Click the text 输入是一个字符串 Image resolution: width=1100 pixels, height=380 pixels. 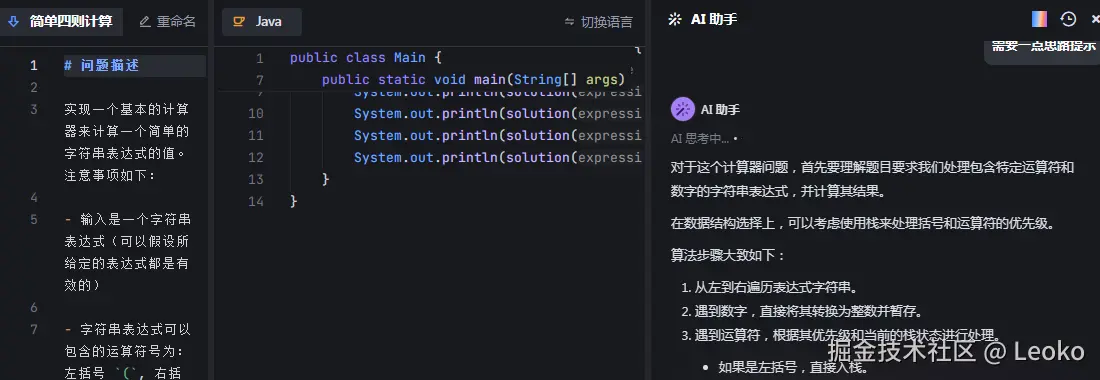coord(135,219)
